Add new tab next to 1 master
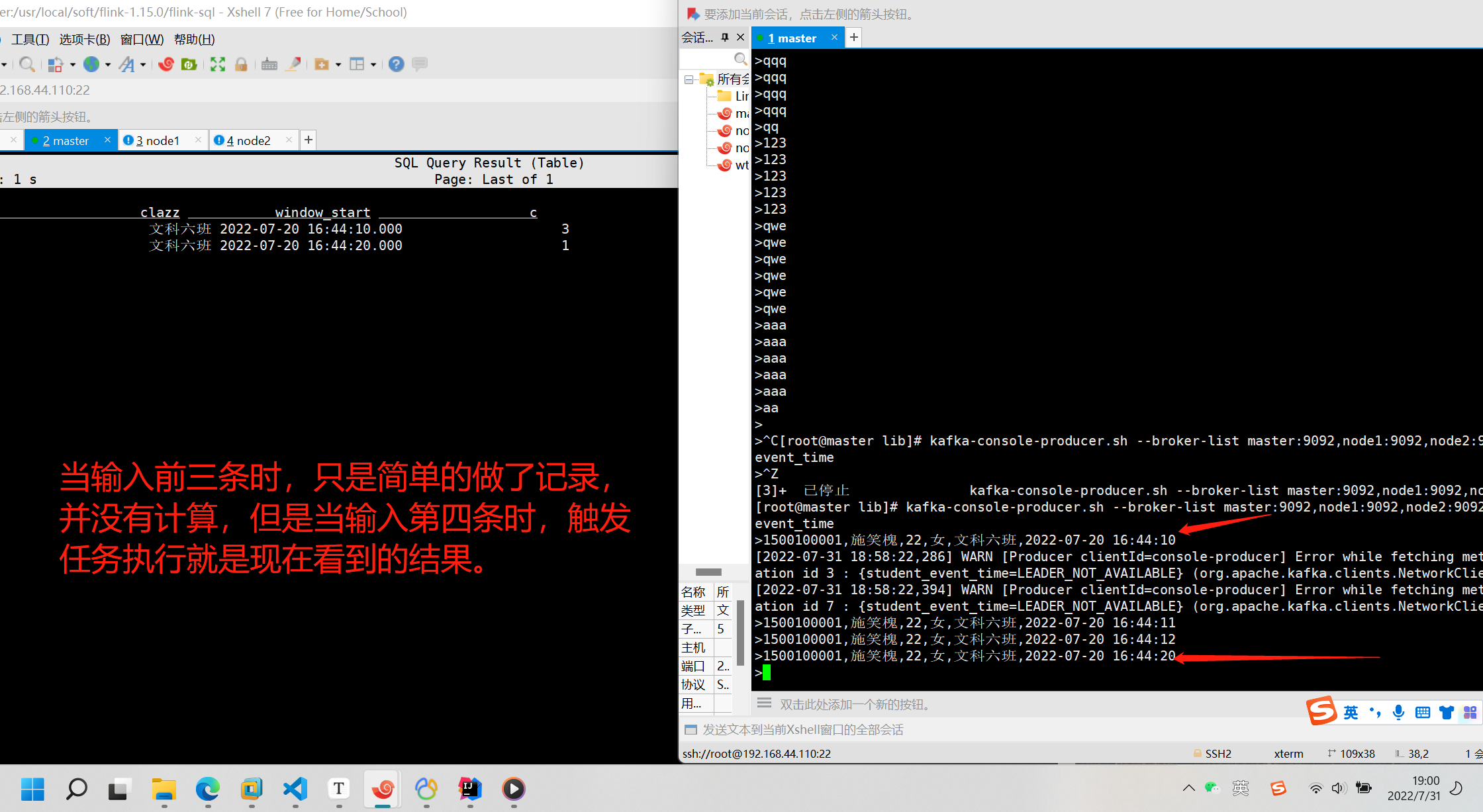Image resolution: width=1483 pixels, height=812 pixels. (854, 37)
